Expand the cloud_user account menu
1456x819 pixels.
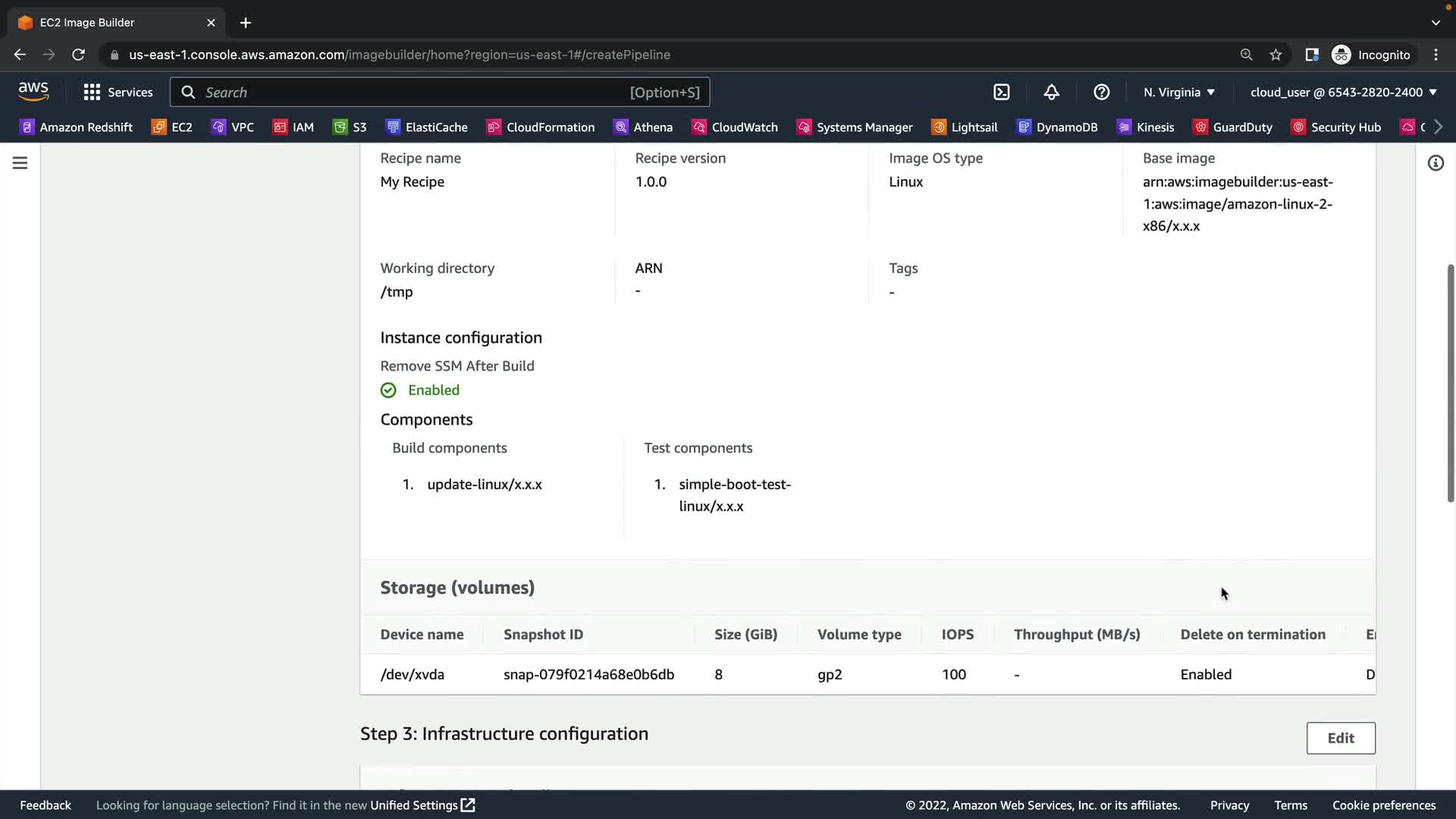(x=1343, y=92)
